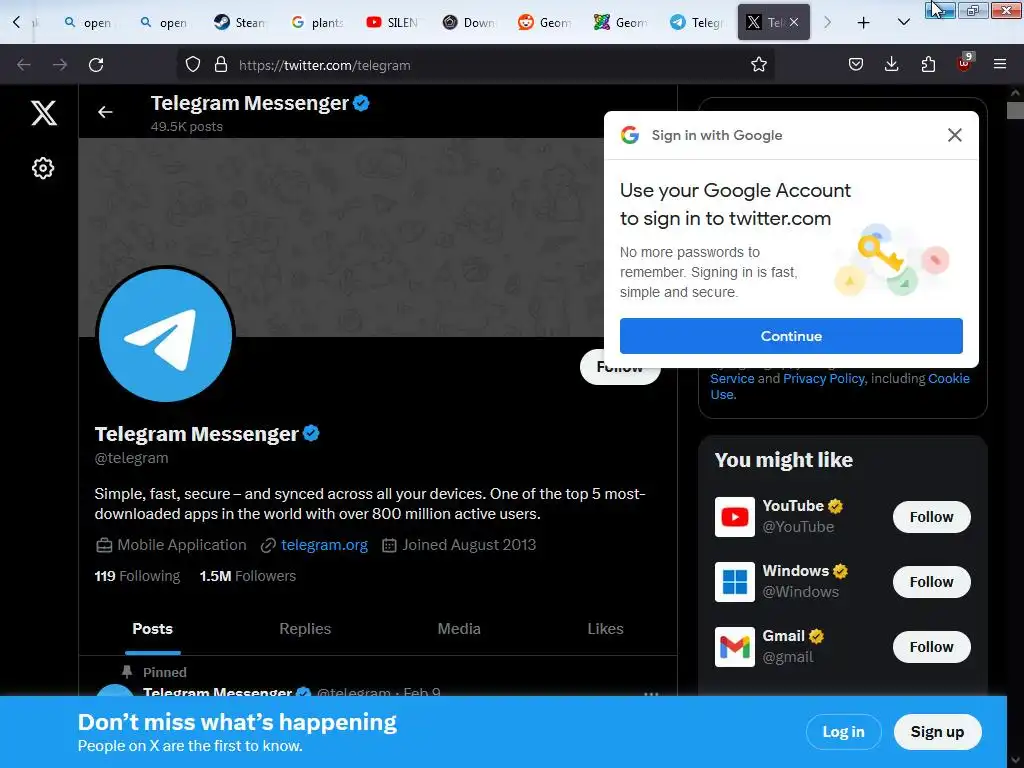
Task: Click the YouTube suggested account avatar
Action: pyautogui.click(x=735, y=517)
